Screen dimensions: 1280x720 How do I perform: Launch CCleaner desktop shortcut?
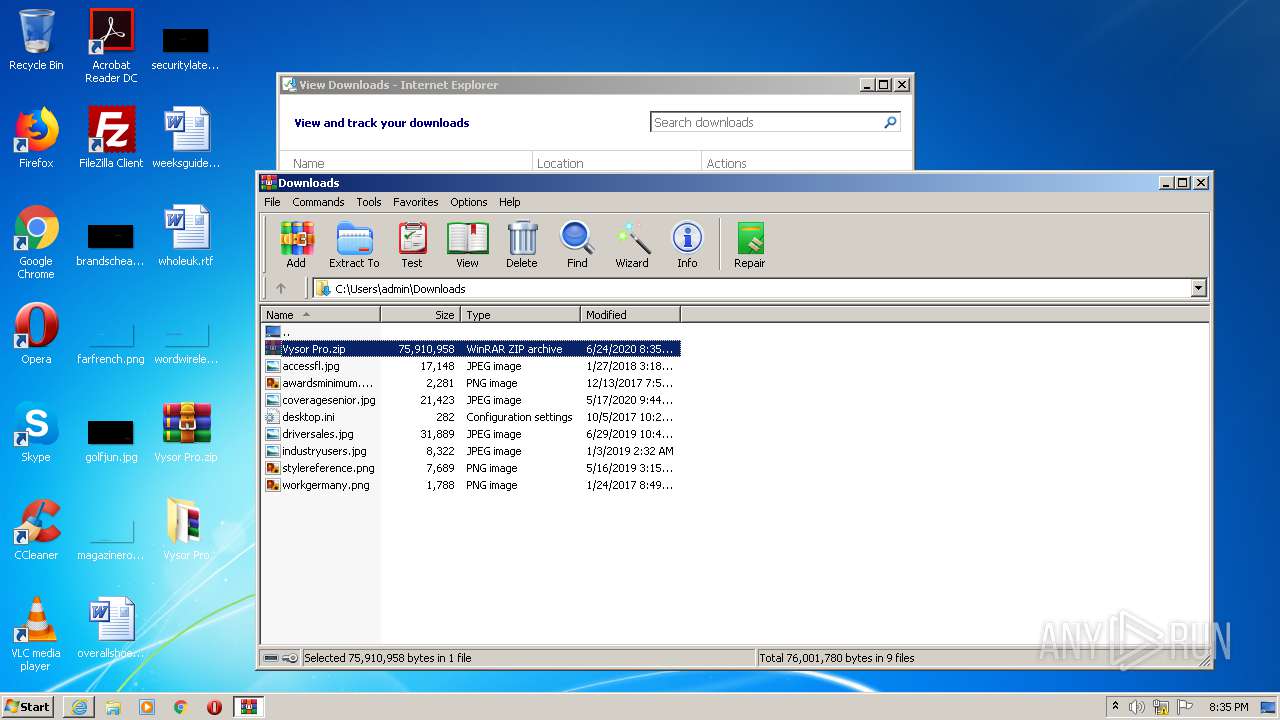pyautogui.click(x=36, y=530)
